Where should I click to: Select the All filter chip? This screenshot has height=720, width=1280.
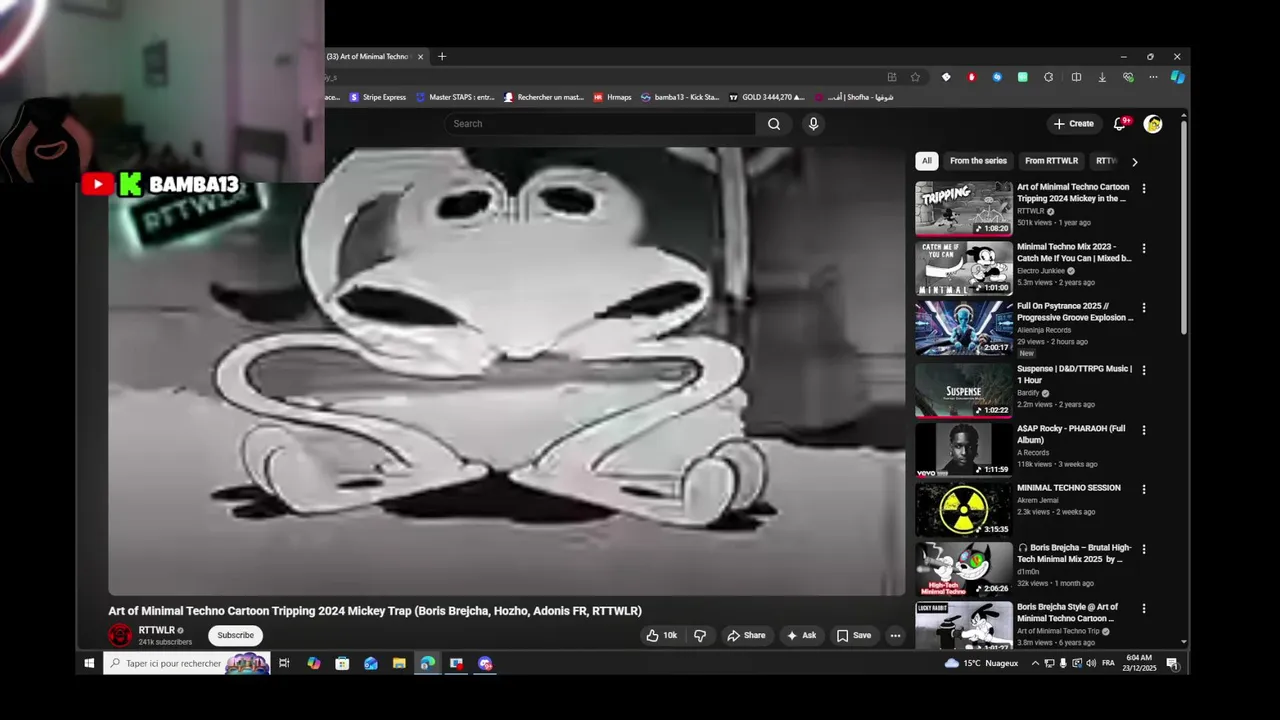point(926,161)
